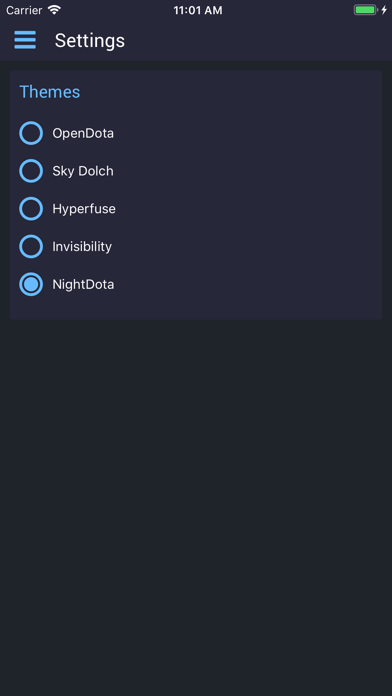Click the Settings title in header
The image size is (392, 696).
(90, 40)
